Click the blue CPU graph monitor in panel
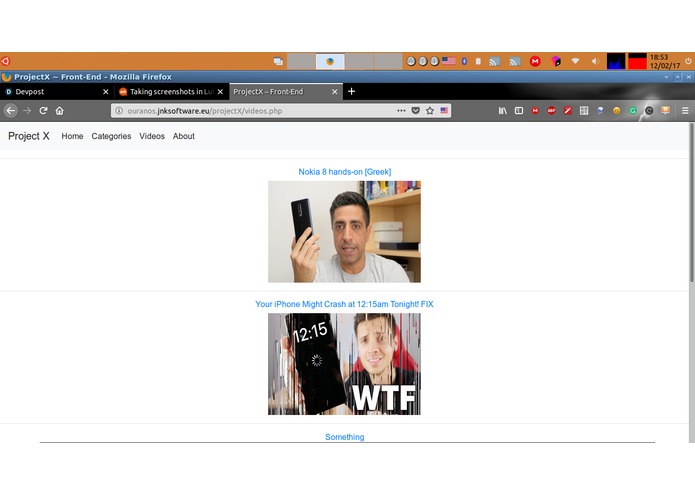Image resolution: width=695 pixels, height=494 pixels. pos(616,61)
